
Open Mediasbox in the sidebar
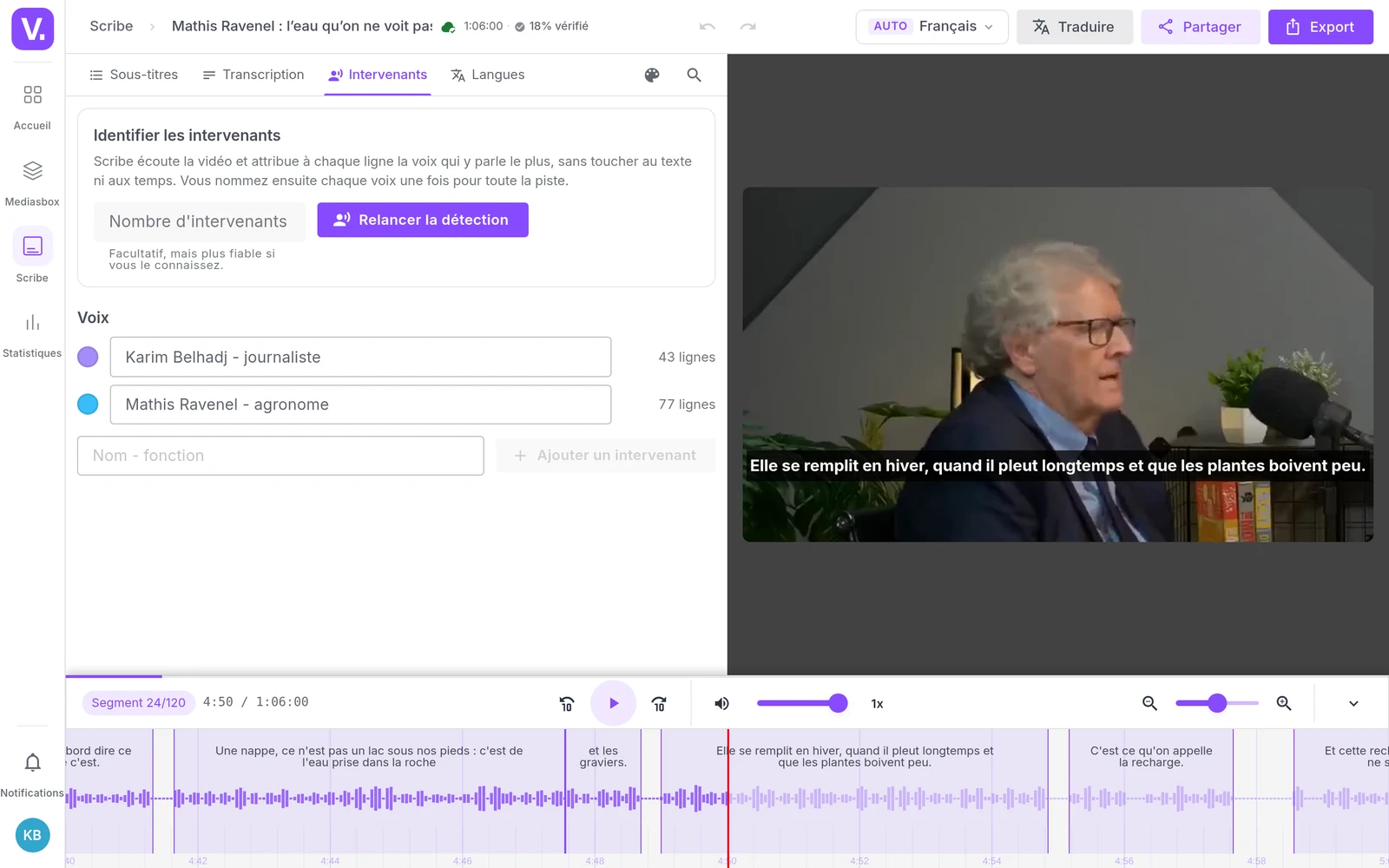point(32,183)
